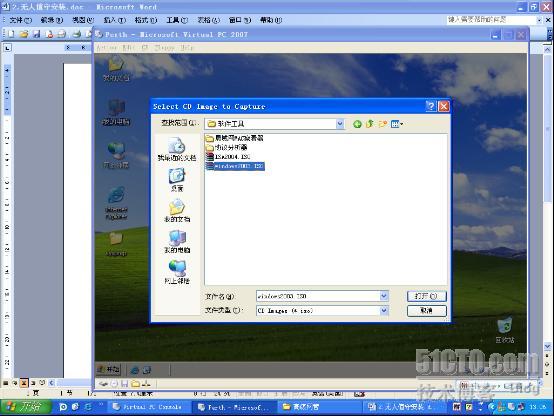Click guest desktop Internet Explorer icon

point(116,203)
